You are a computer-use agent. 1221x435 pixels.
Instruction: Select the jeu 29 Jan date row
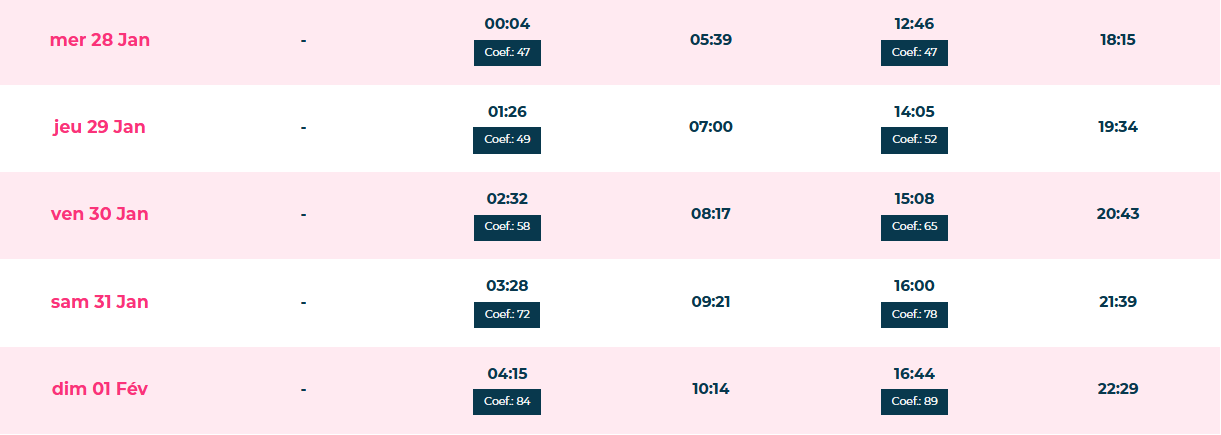(100, 127)
